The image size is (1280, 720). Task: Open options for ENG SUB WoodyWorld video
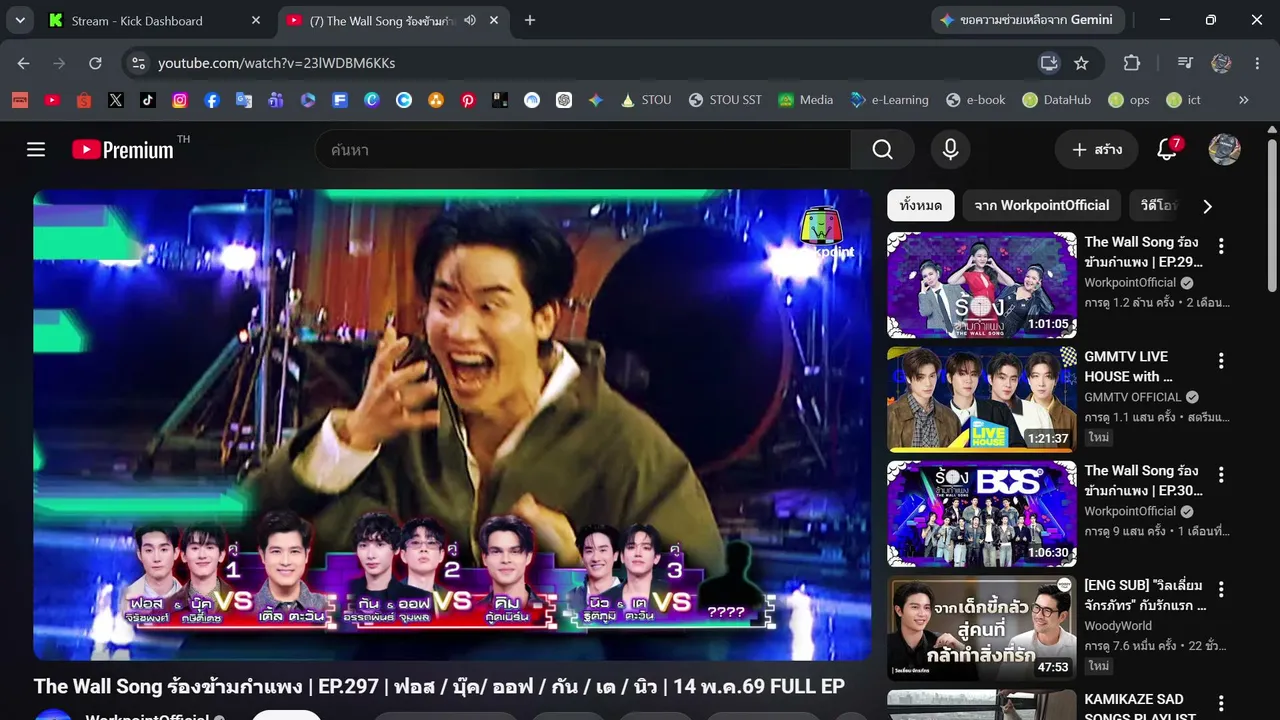(1220, 589)
